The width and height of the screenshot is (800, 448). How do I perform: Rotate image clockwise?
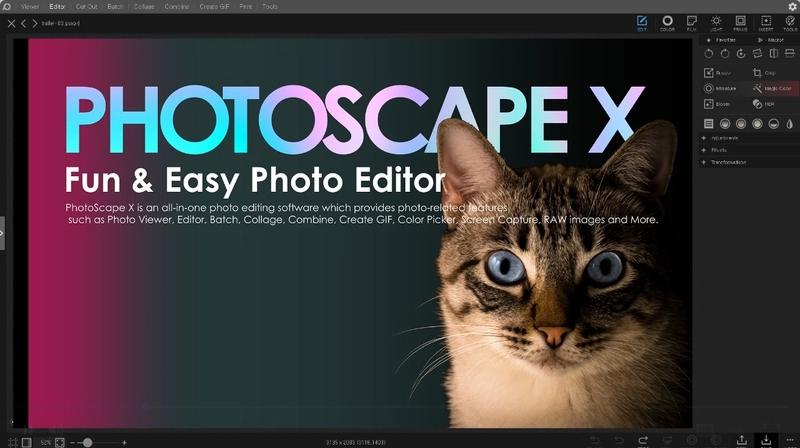pyautogui.click(x=724, y=54)
